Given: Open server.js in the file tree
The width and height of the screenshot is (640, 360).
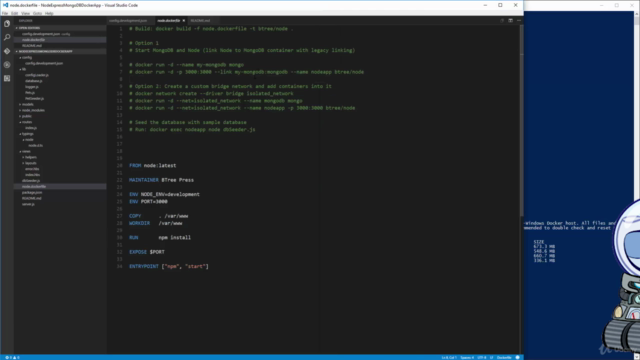Looking at the screenshot, I should coord(28,204).
